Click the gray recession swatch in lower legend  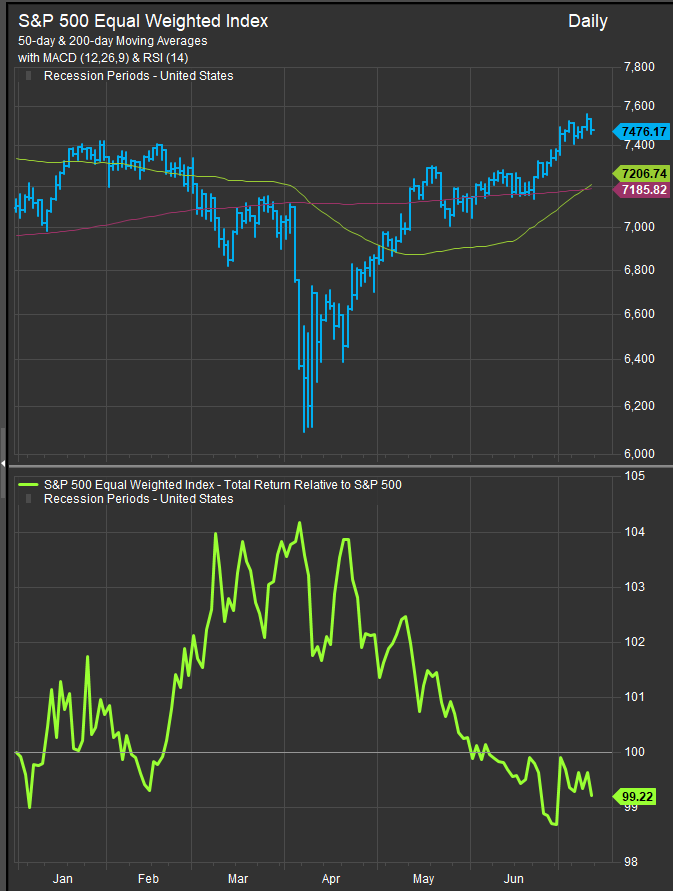pos(27,499)
